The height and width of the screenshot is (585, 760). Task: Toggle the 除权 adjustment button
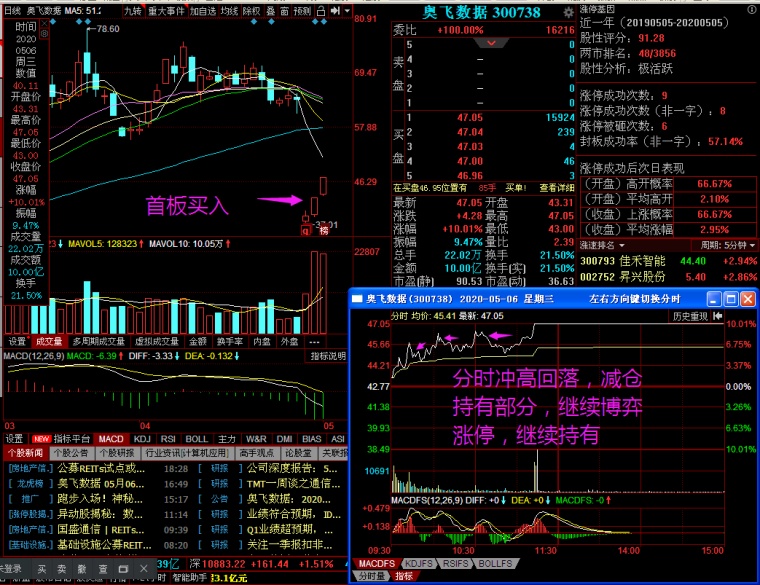point(252,11)
